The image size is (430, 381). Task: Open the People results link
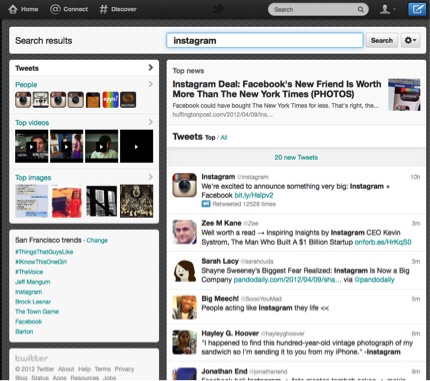point(26,85)
